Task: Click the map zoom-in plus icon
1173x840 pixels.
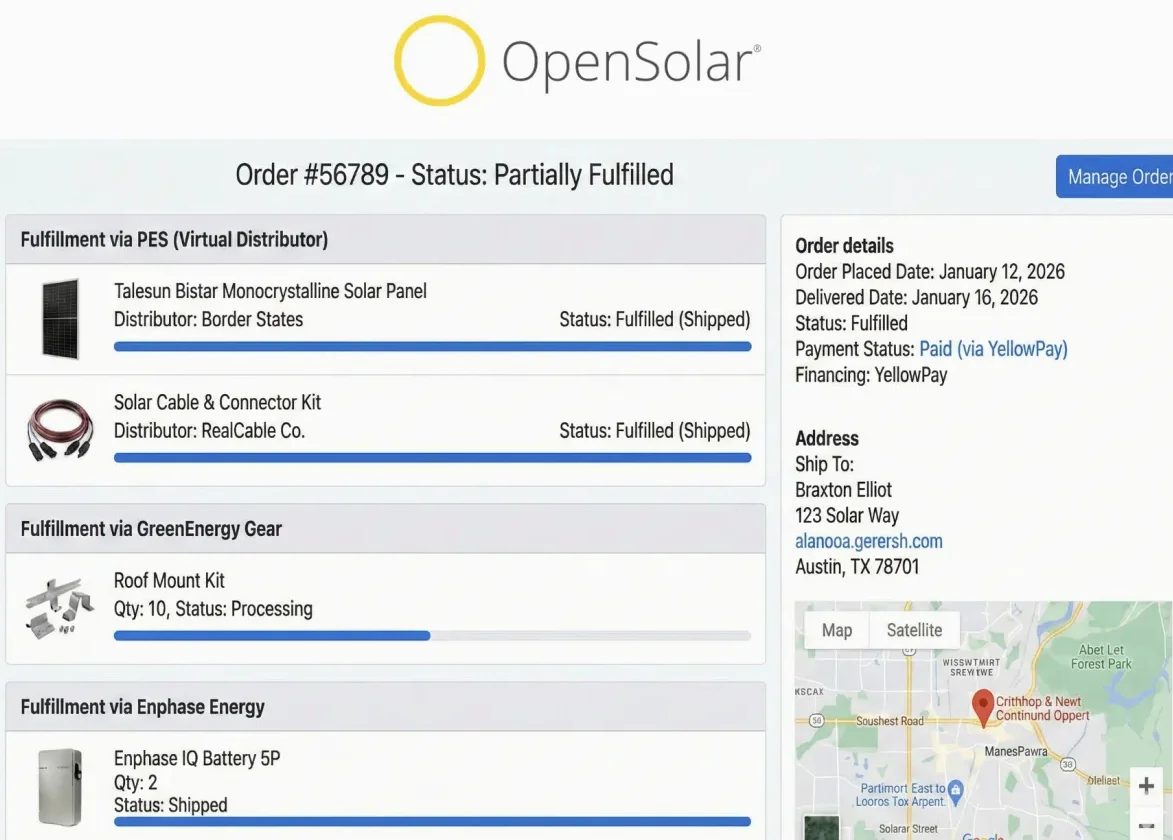Action: click(x=1146, y=785)
